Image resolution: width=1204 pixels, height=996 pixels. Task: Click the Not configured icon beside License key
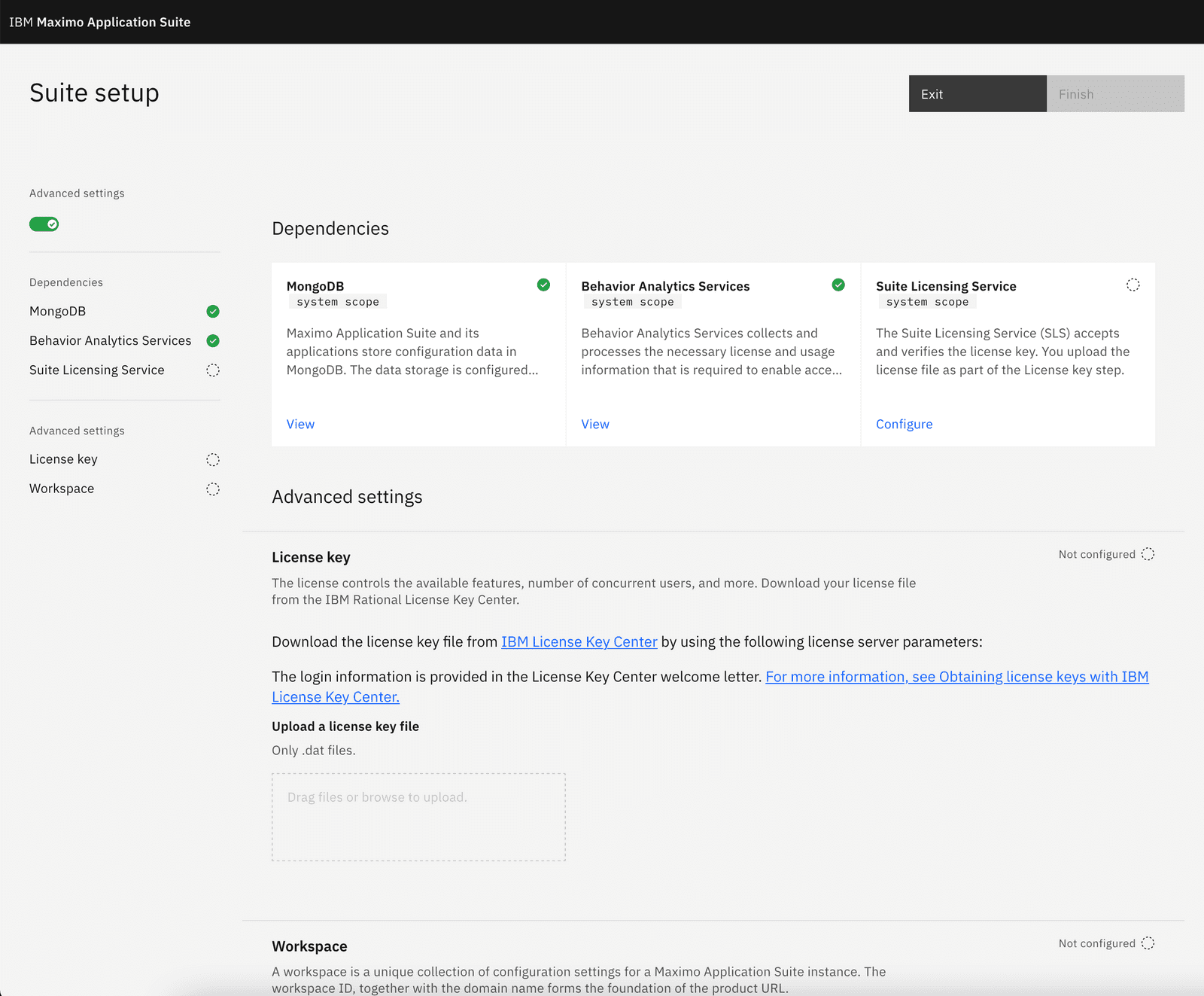click(1148, 554)
